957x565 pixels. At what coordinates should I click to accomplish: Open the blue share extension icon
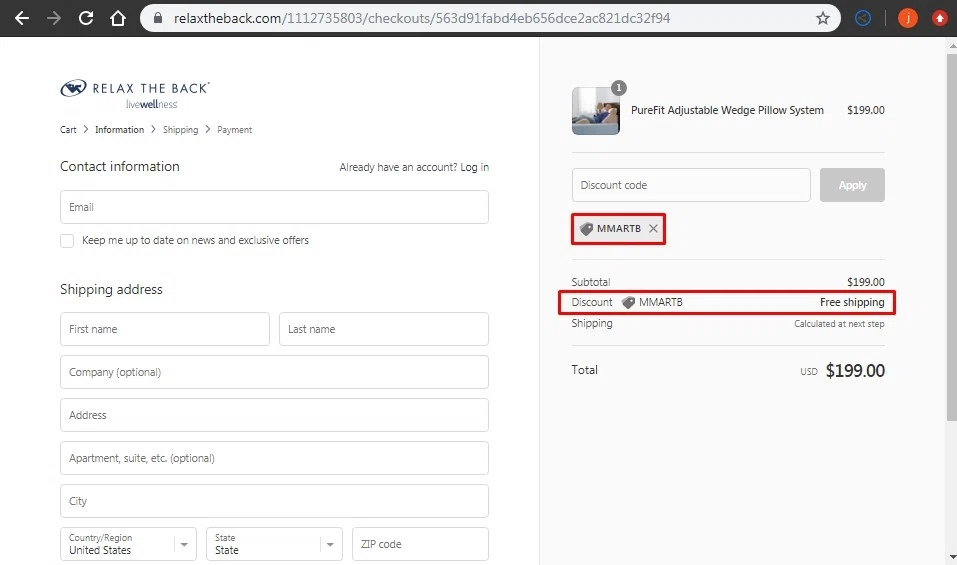click(862, 18)
